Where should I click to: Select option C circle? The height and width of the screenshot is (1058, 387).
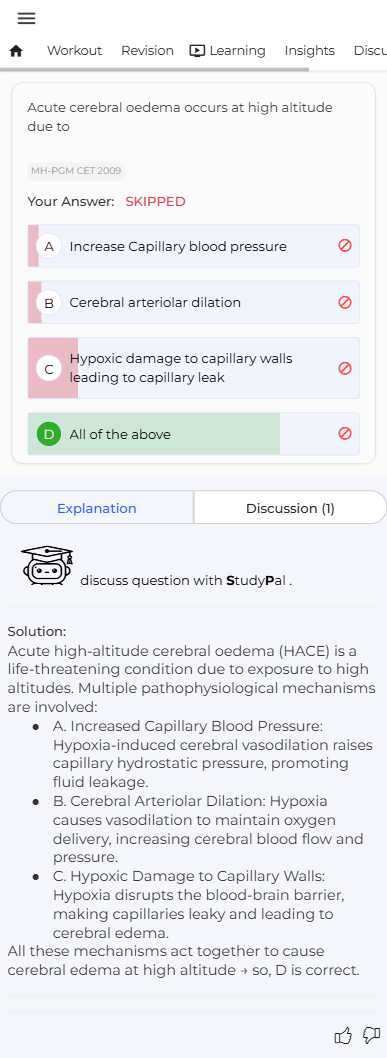(x=49, y=369)
